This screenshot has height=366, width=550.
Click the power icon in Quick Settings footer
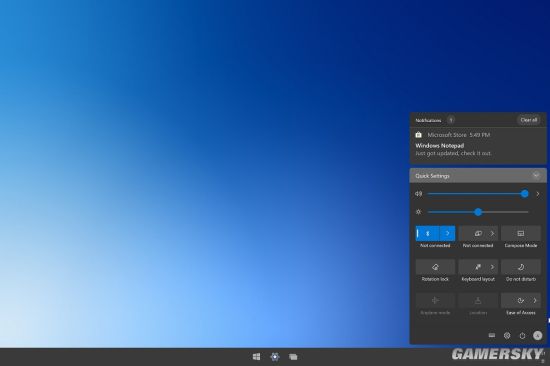[x=522, y=336]
